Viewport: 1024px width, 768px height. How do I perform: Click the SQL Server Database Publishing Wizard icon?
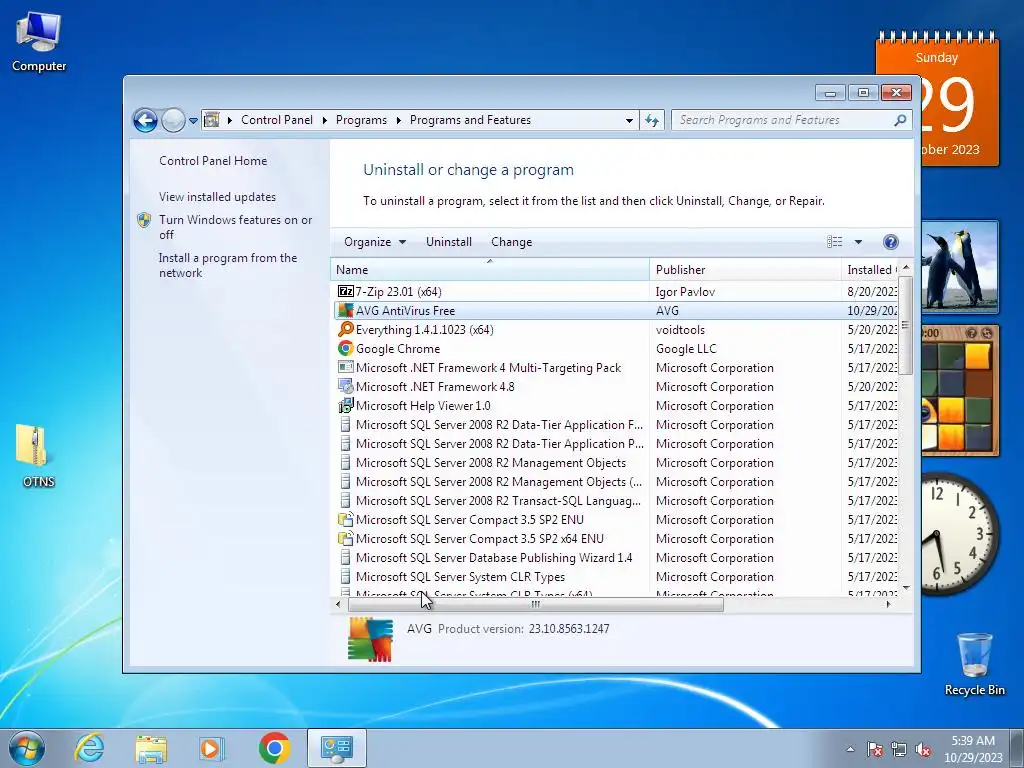point(345,557)
